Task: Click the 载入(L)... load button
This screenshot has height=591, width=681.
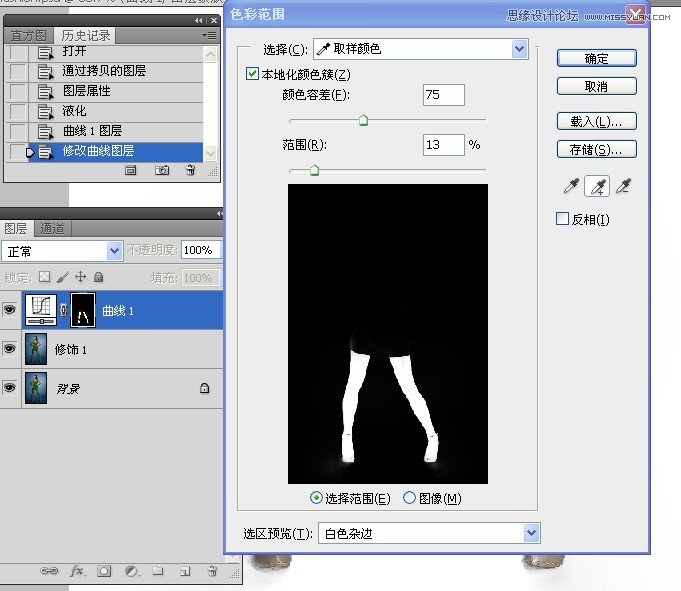Action: [597, 121]
